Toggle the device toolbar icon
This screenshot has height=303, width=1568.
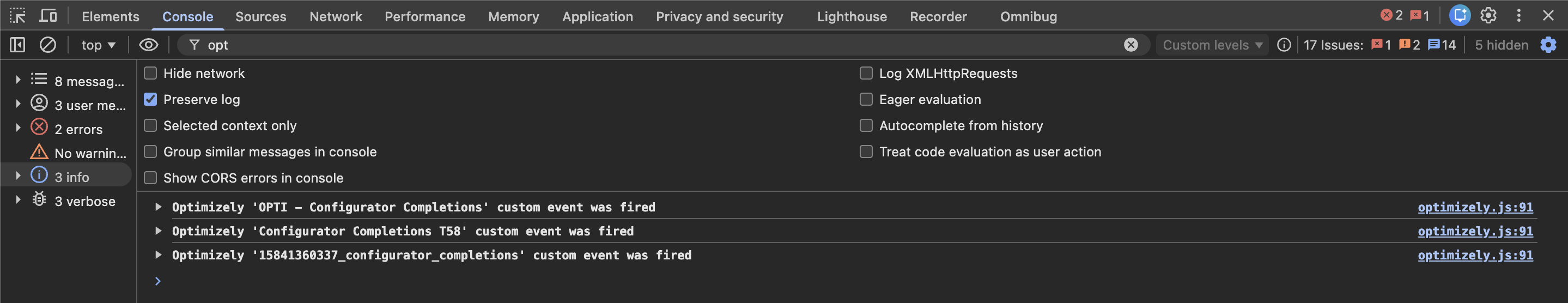click(x=48, y=16)
